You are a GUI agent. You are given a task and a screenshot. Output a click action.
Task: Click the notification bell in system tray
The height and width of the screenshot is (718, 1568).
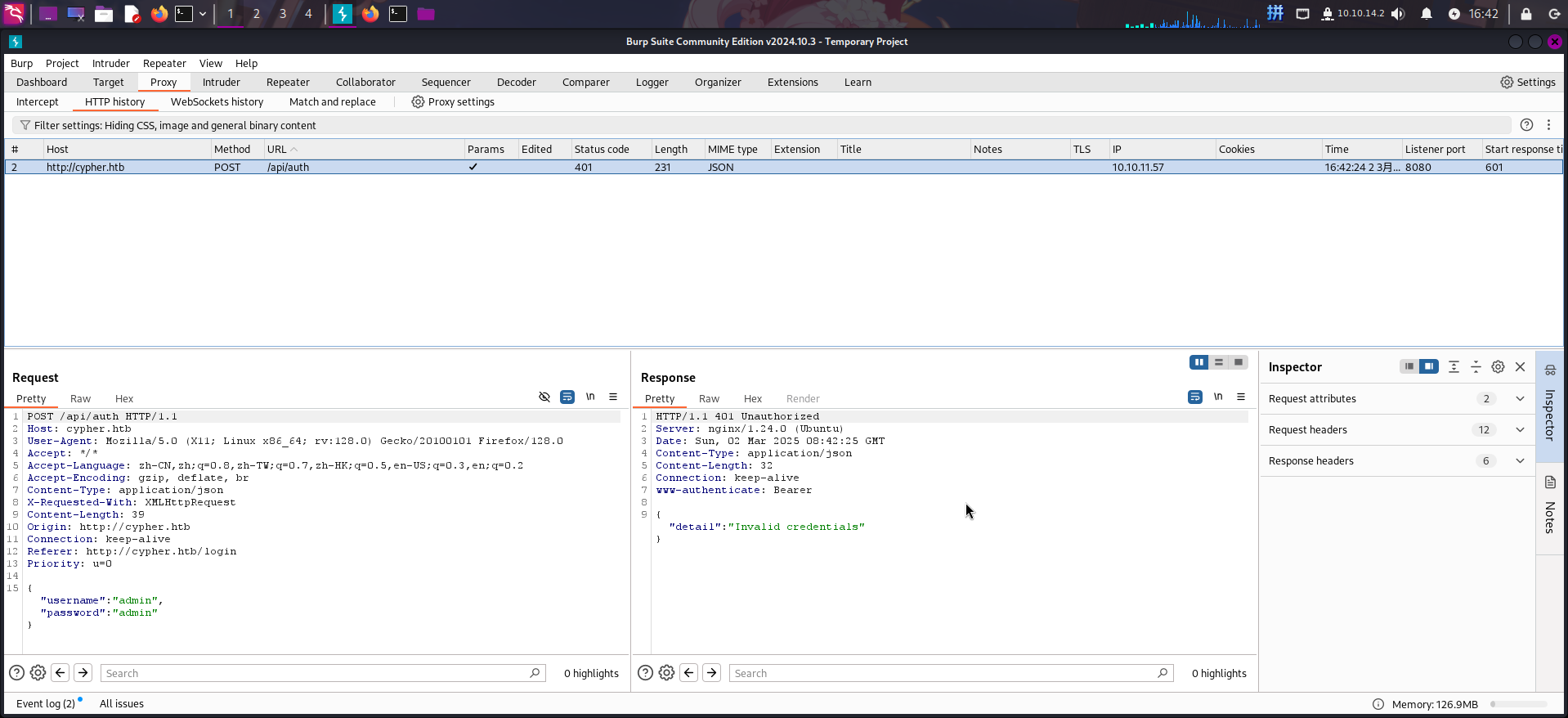1427,14
